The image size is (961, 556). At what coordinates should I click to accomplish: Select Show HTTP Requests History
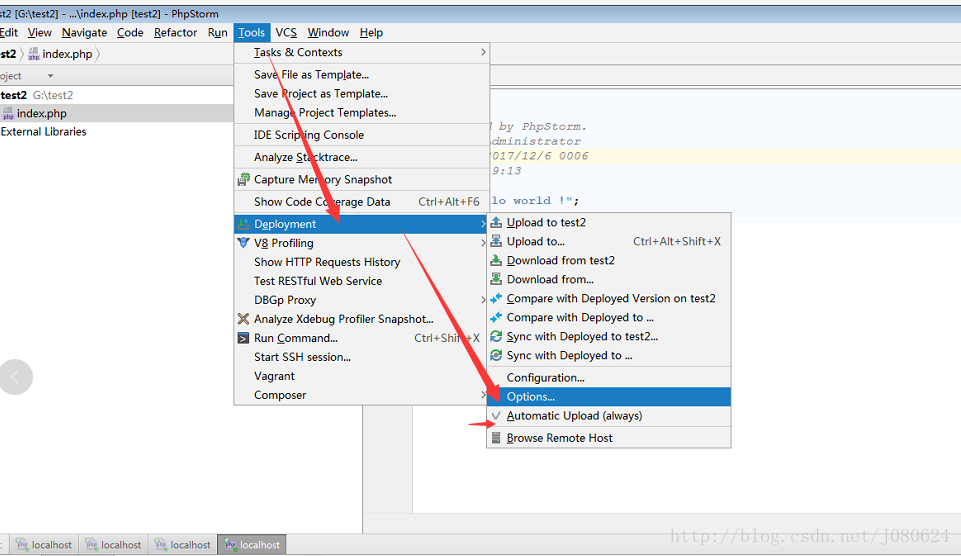coord(362,262)
